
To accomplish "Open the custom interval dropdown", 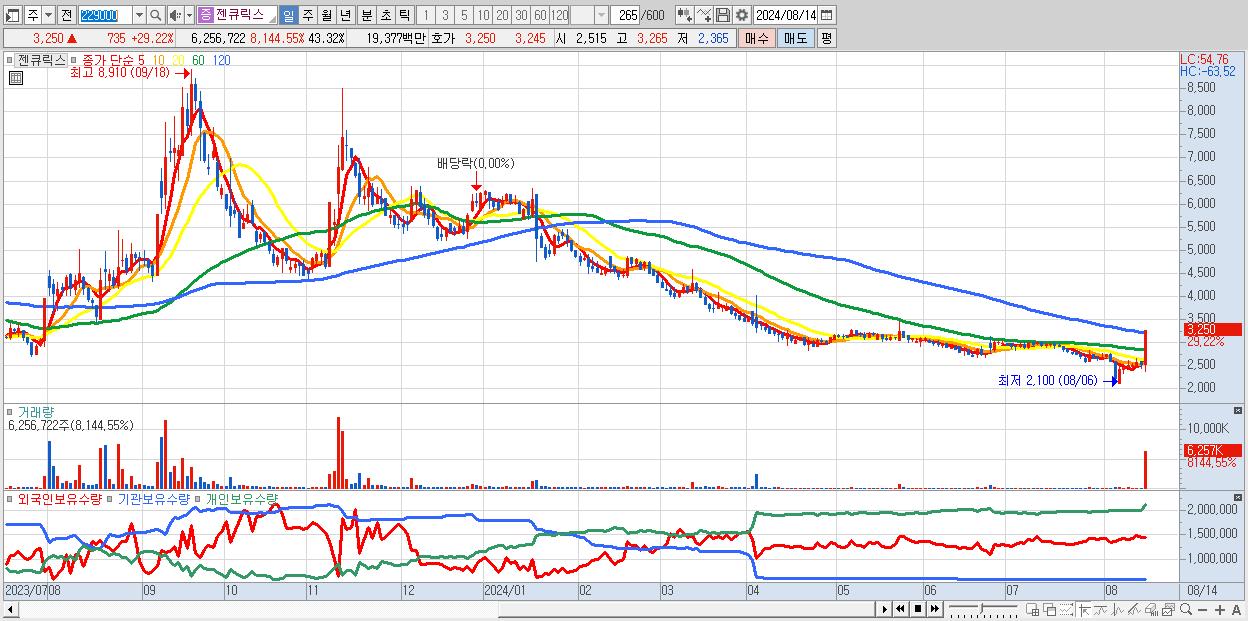I will pos(601,15).
